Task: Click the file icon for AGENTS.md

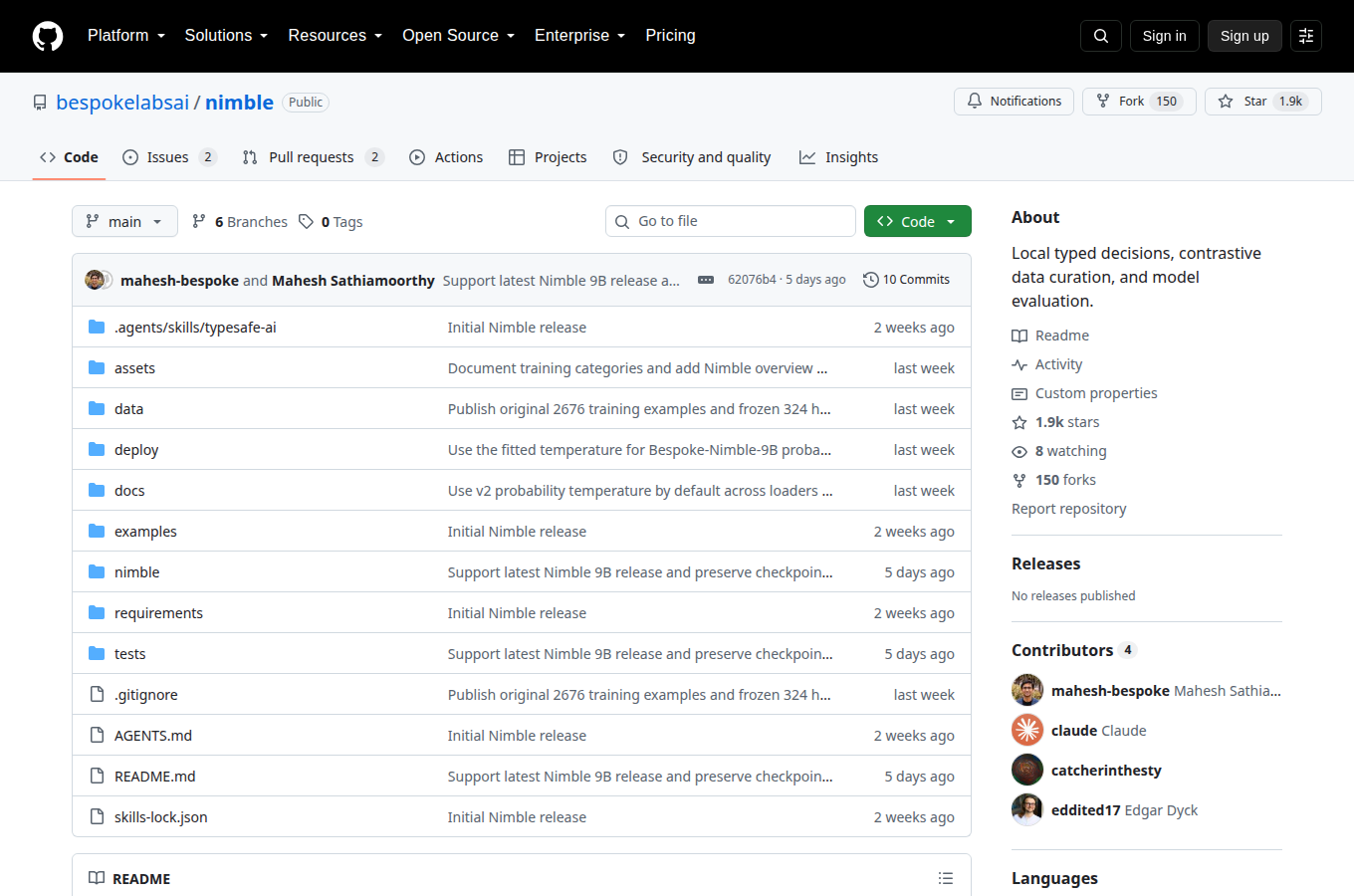Action: [x=97, y=735]
